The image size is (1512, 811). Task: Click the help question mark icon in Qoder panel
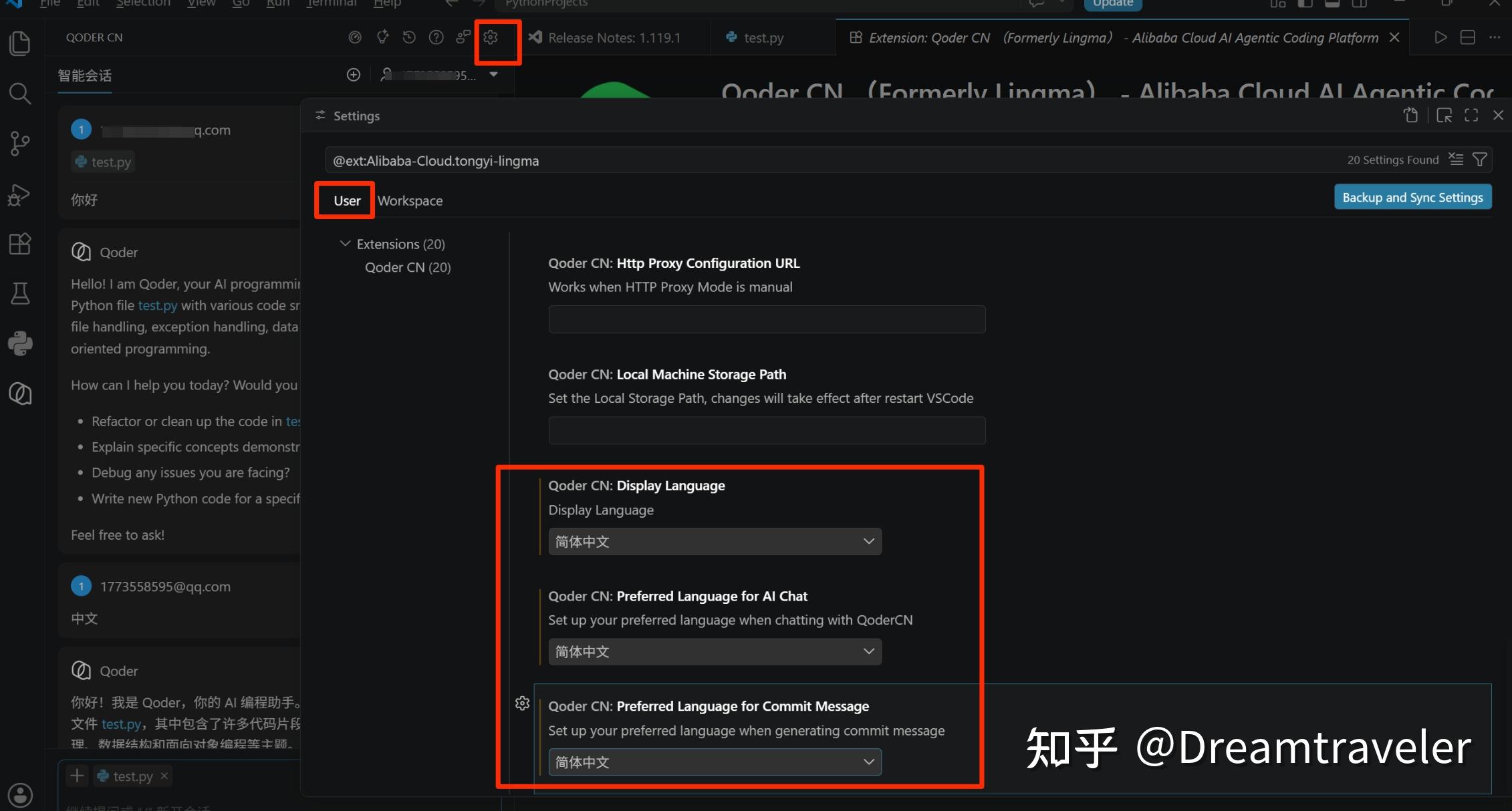[x=436, y=37]
